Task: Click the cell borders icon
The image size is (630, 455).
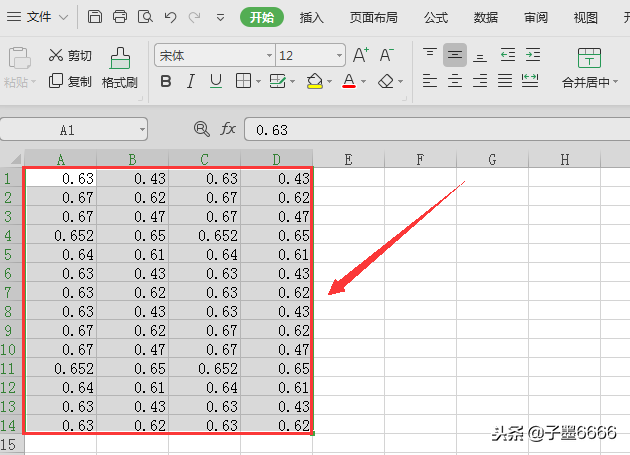Action: point(243,81)
